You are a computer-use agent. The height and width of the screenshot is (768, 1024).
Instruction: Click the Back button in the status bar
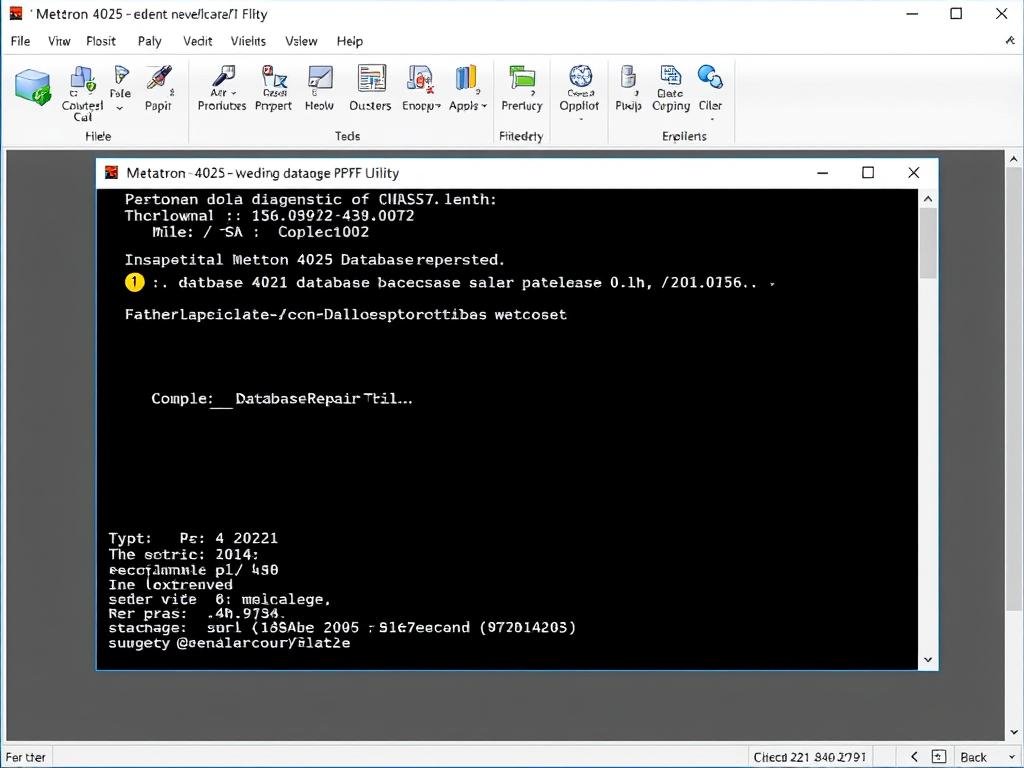tap(974, 757)
